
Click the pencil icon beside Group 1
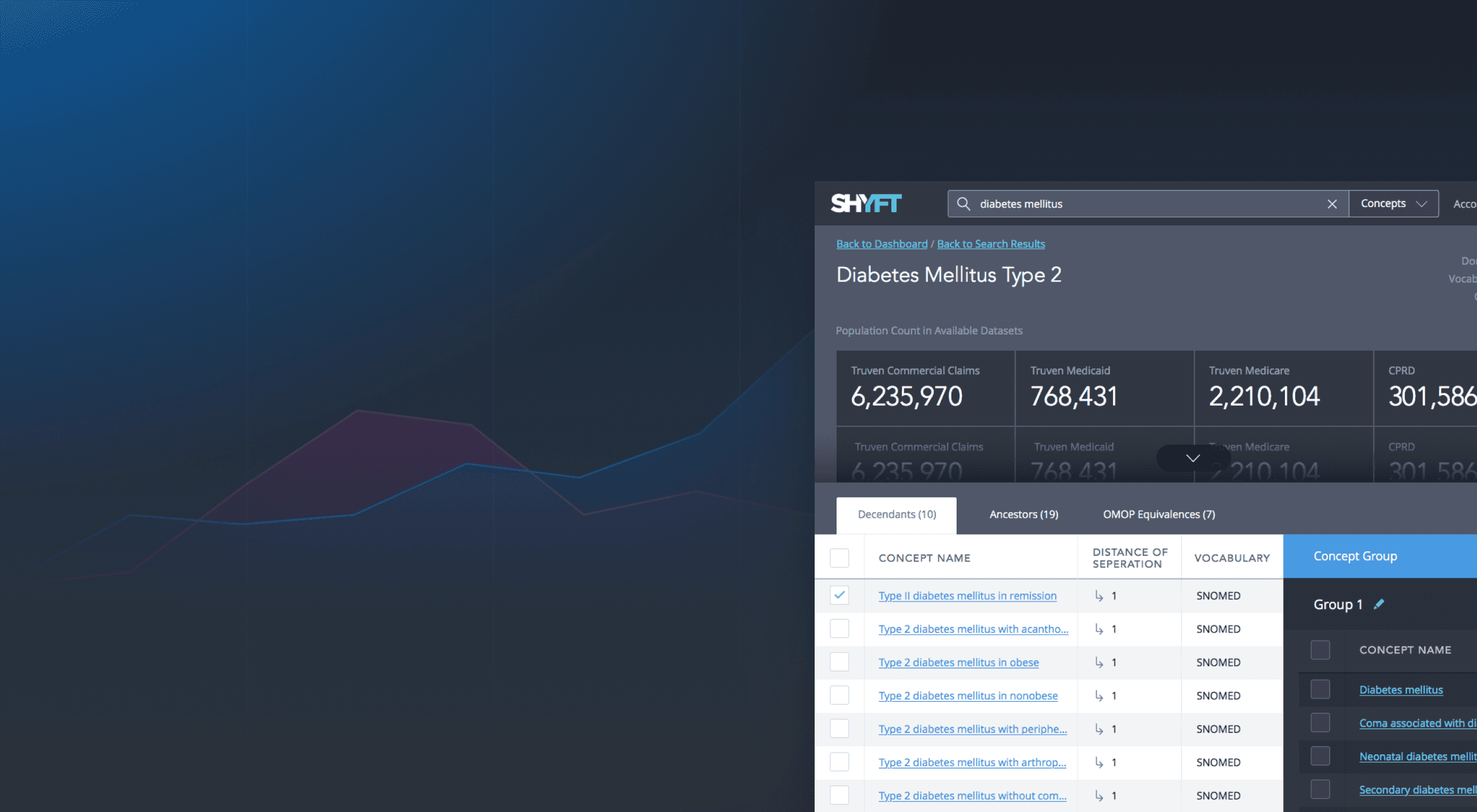[x=1379, y=604]
